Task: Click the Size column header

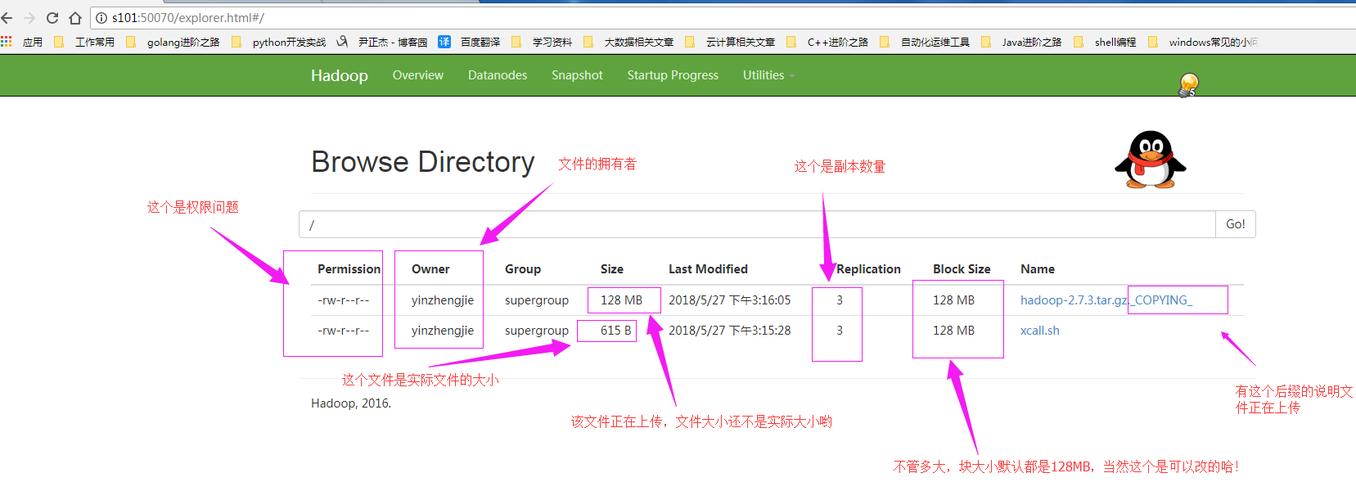Action: point(612,269)
